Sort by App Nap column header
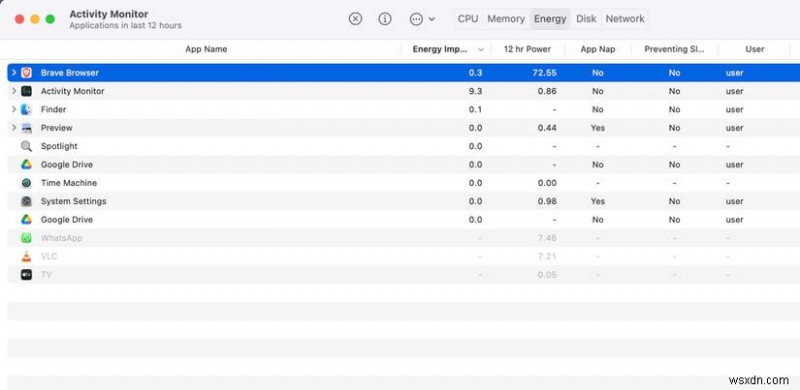Image resolution: width=800 pixels, height=390 pixels. pyautogui.click(x=598, y=49)
